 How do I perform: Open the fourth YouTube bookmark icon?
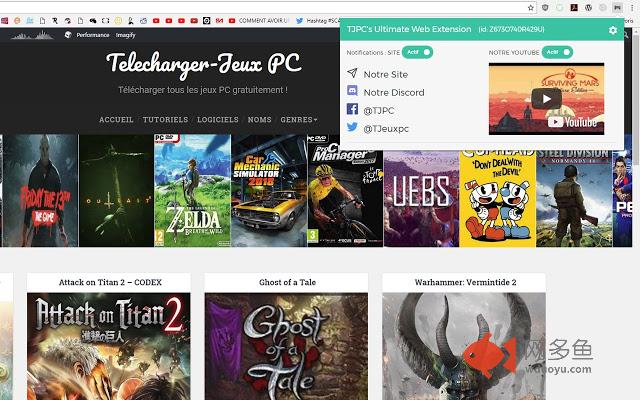194,20
